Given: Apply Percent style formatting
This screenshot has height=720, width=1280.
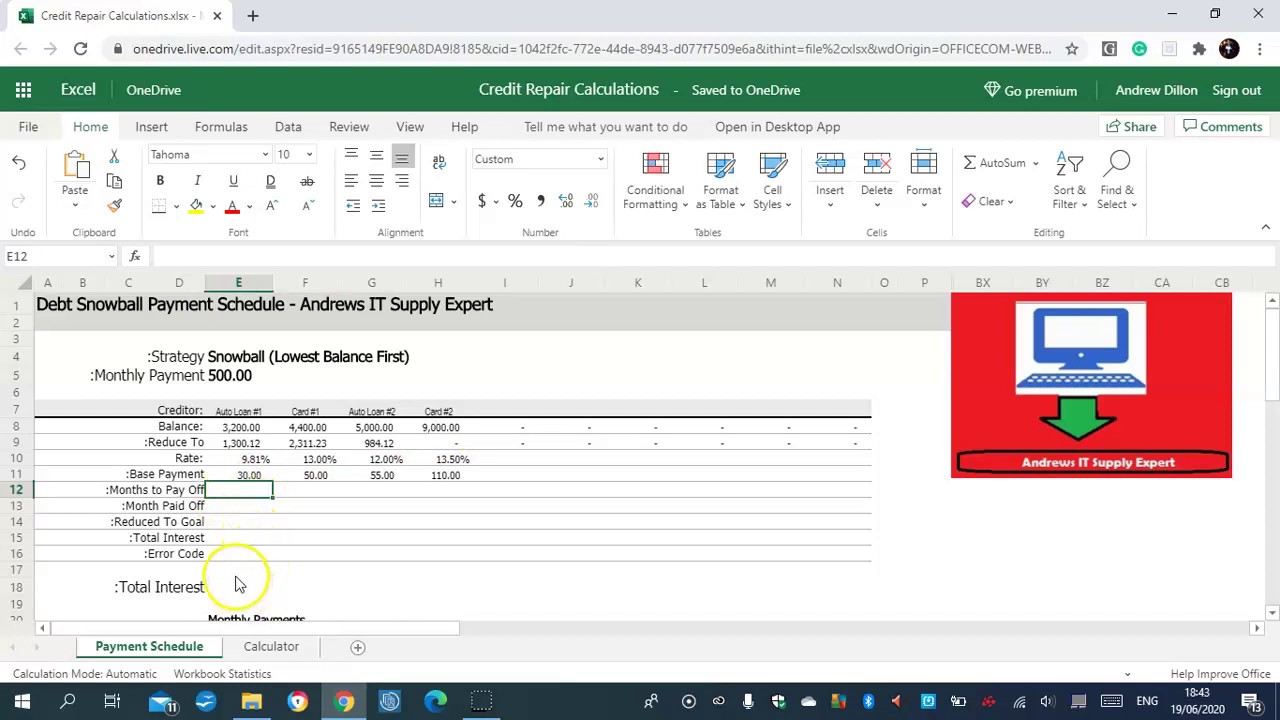Looking at the screenshot, I should click(x=515, y=201).
